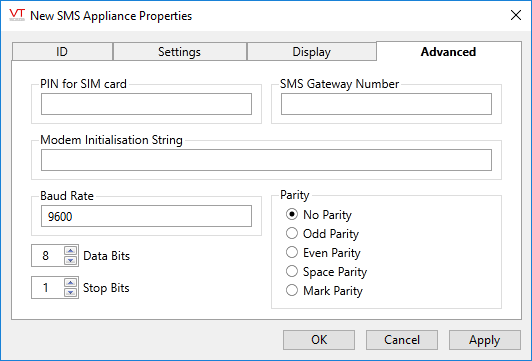Apply the appliance properties

coord(484,340)
